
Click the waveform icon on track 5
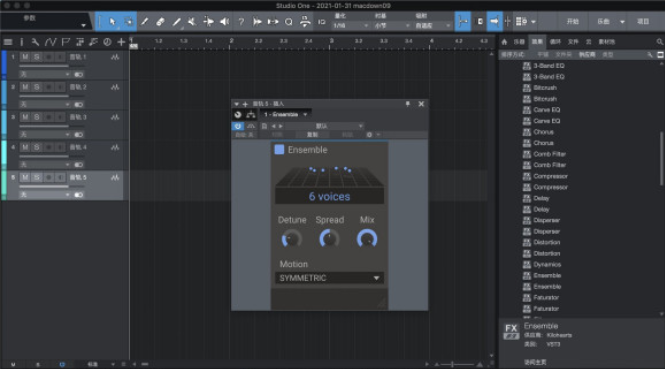click(x=115, y=178)
